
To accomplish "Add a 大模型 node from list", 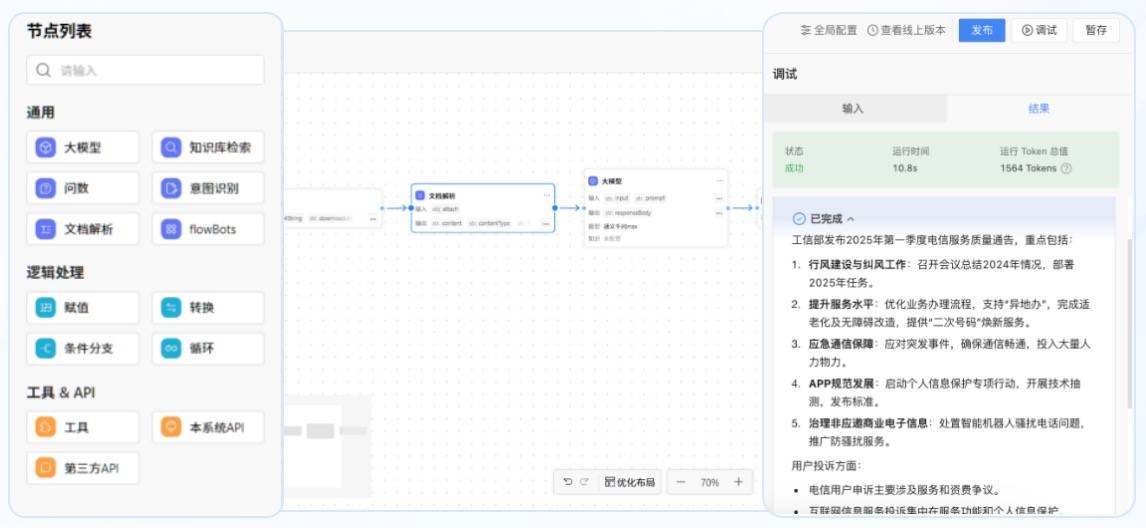I will (x=83, y=148).
